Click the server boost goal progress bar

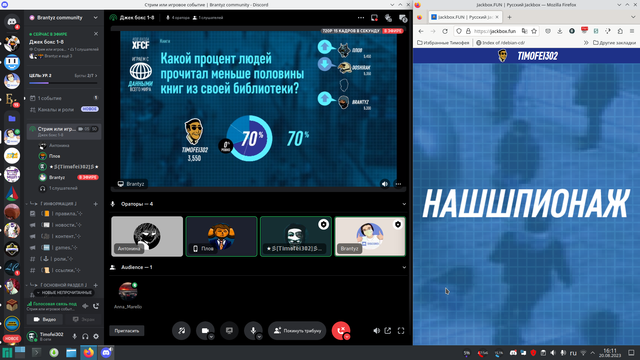point(63,83)
